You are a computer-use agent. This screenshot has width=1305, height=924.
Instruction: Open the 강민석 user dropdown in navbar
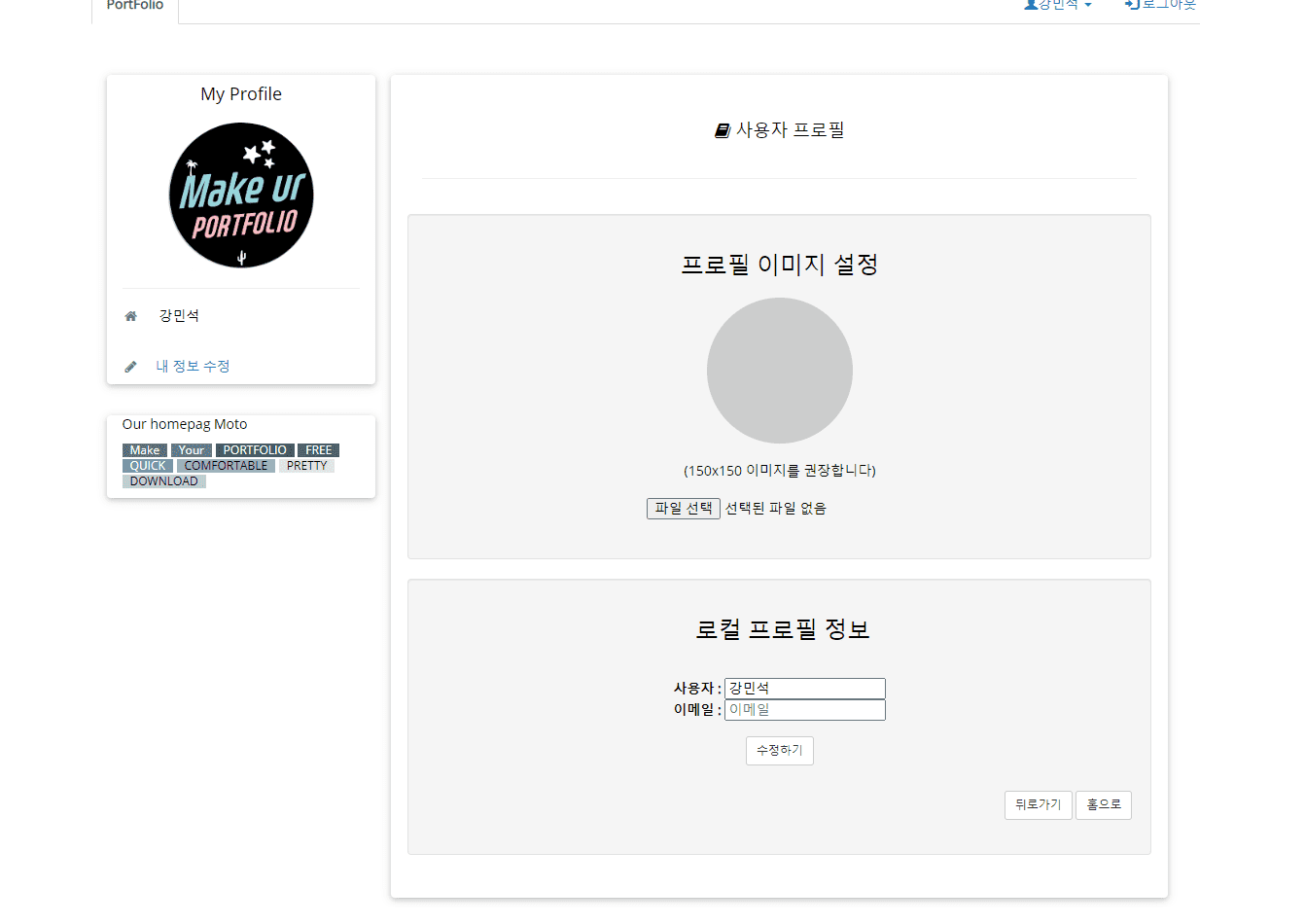pos(1058,4)
